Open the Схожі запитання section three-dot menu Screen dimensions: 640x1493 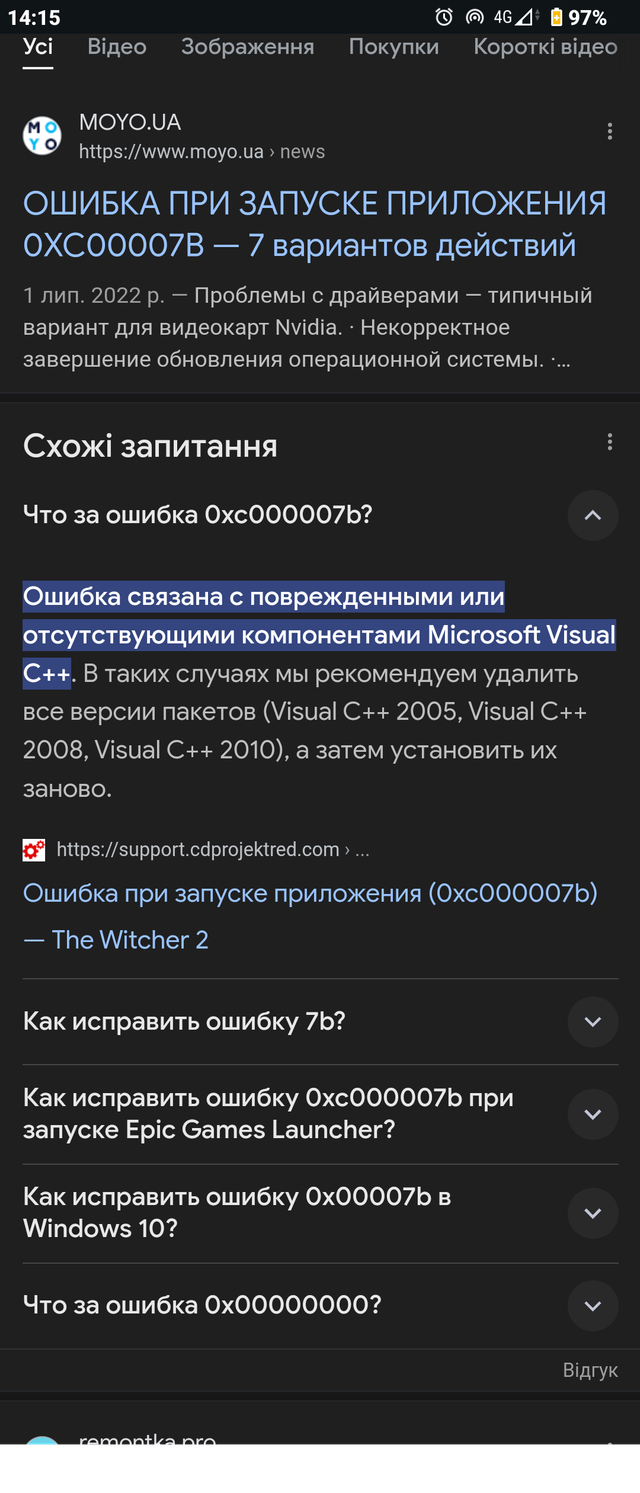coord(610,442)
